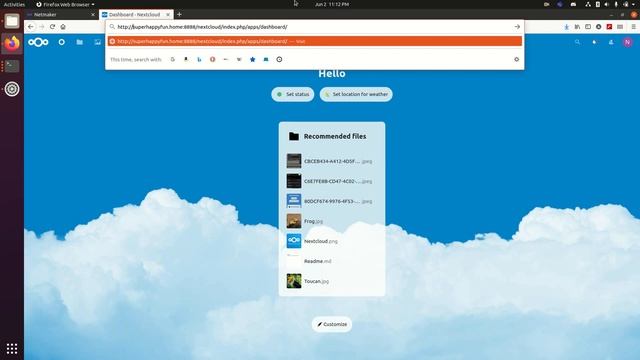
Task: Search this time with DuckDuckGo
Action: click(213, 59)
